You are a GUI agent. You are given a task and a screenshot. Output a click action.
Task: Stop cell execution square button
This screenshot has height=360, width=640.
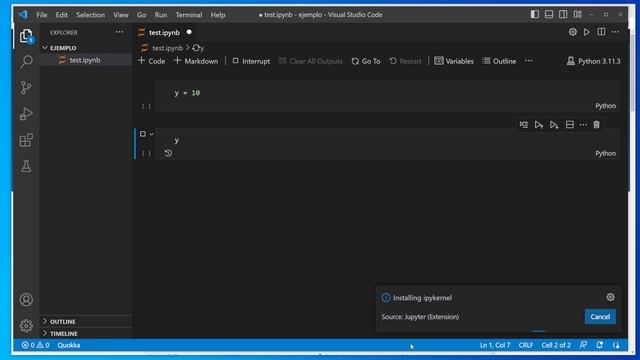(x=142, y=134)
